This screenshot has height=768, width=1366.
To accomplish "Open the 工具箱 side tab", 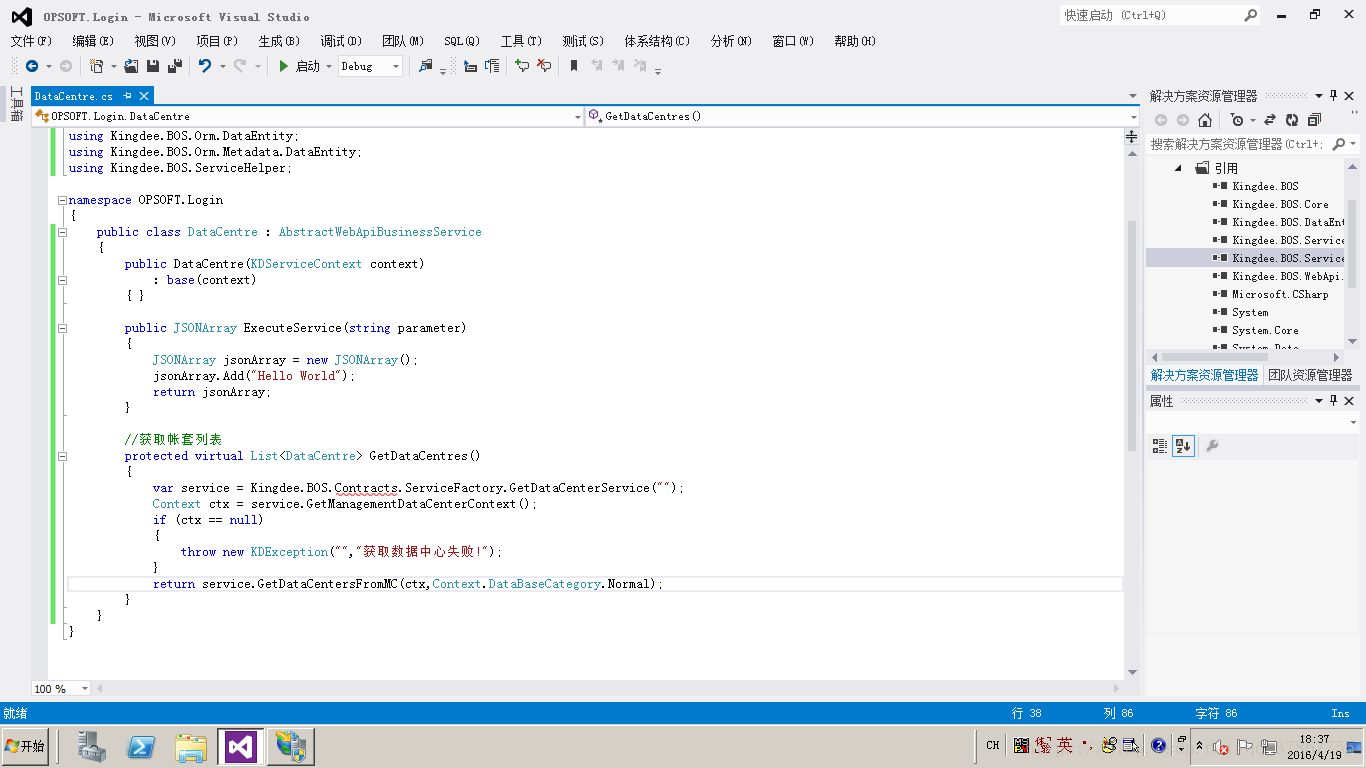I will pyautogui.click(x=16, y=104).
